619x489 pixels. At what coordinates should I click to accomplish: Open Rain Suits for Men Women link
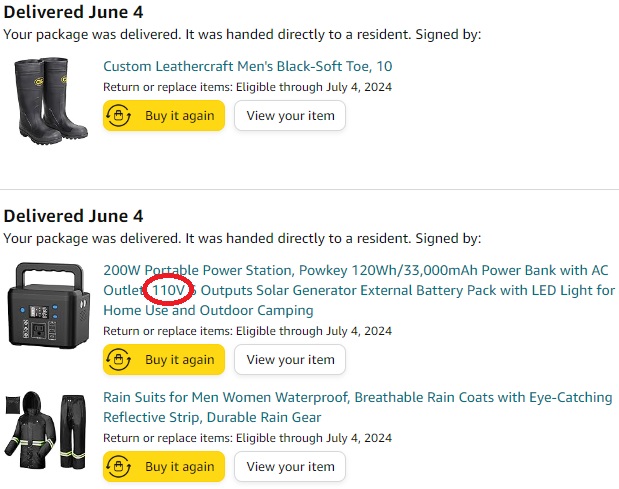tap(358, 407)
